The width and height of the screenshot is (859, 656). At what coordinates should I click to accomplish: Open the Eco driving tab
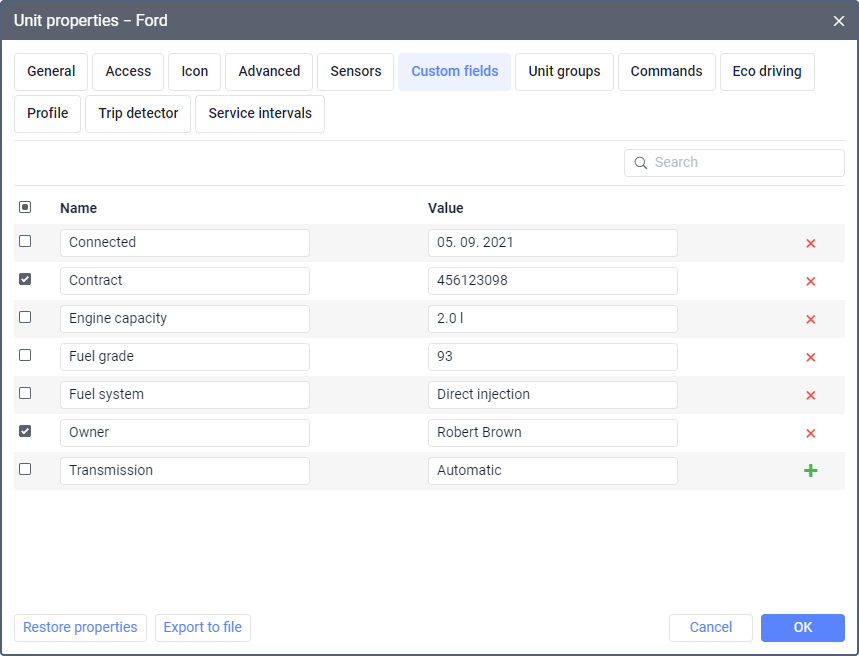point(766,72)
